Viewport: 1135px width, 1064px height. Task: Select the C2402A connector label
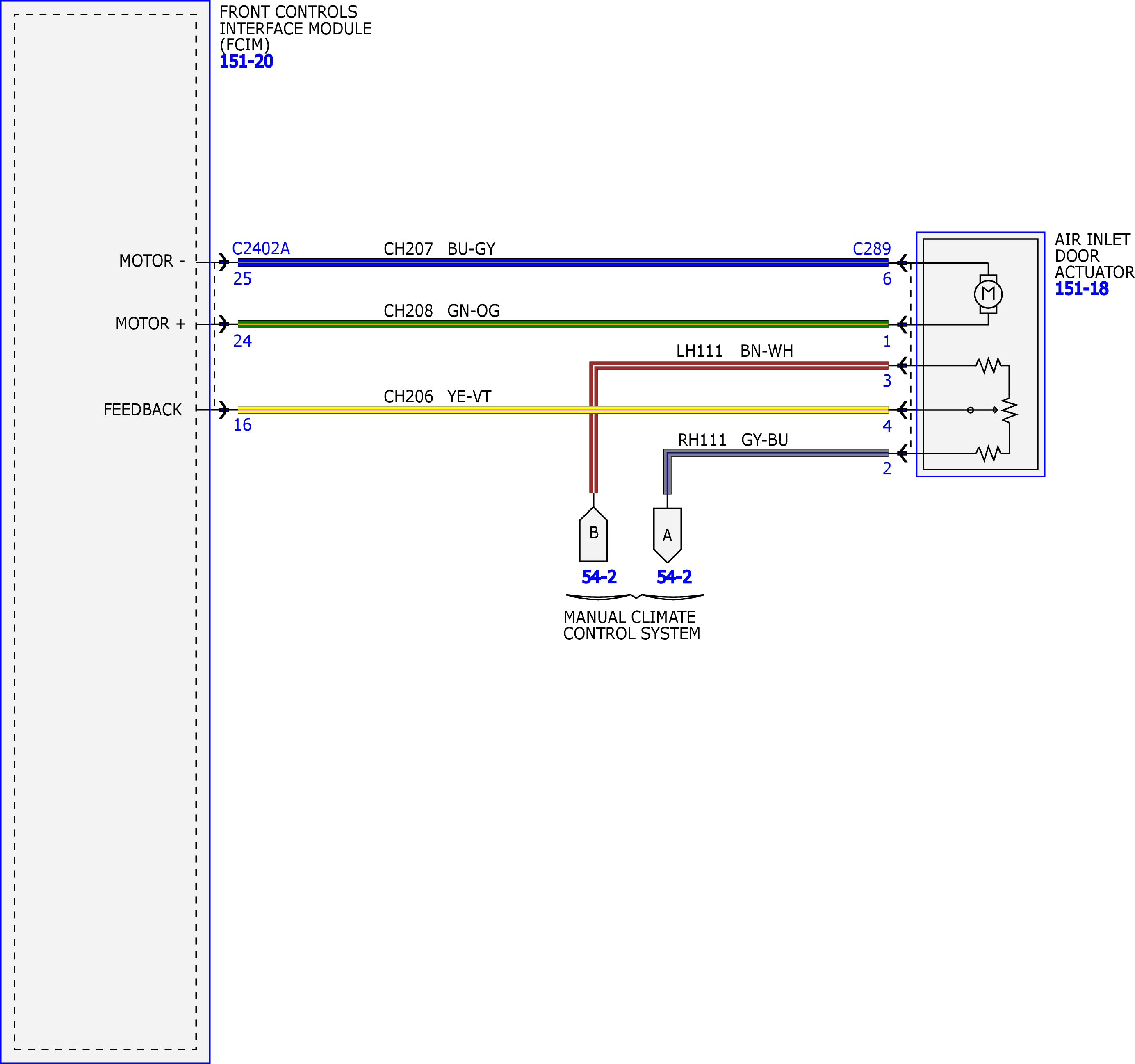coord(261,248)
